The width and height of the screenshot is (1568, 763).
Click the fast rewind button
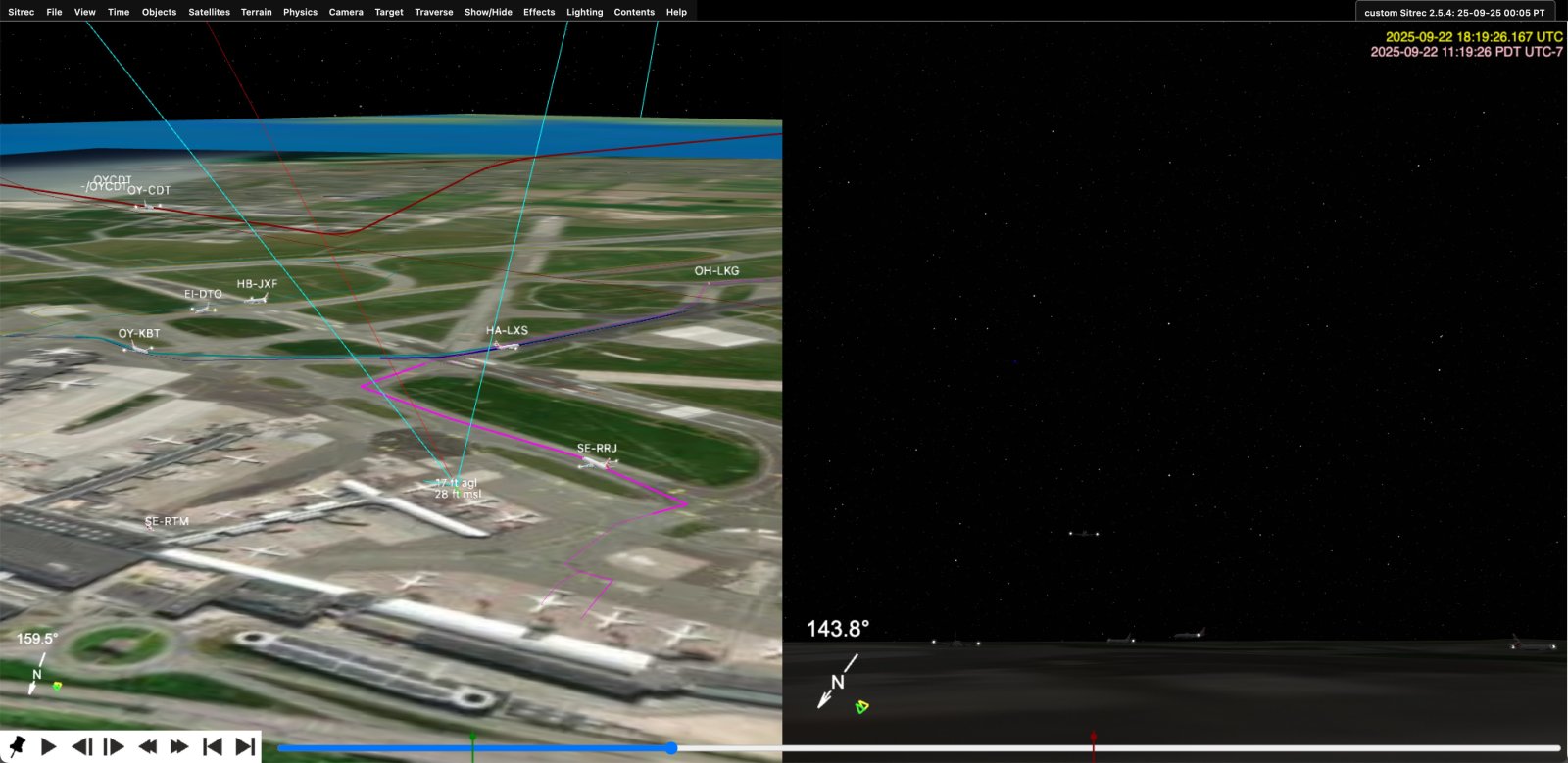147,746
